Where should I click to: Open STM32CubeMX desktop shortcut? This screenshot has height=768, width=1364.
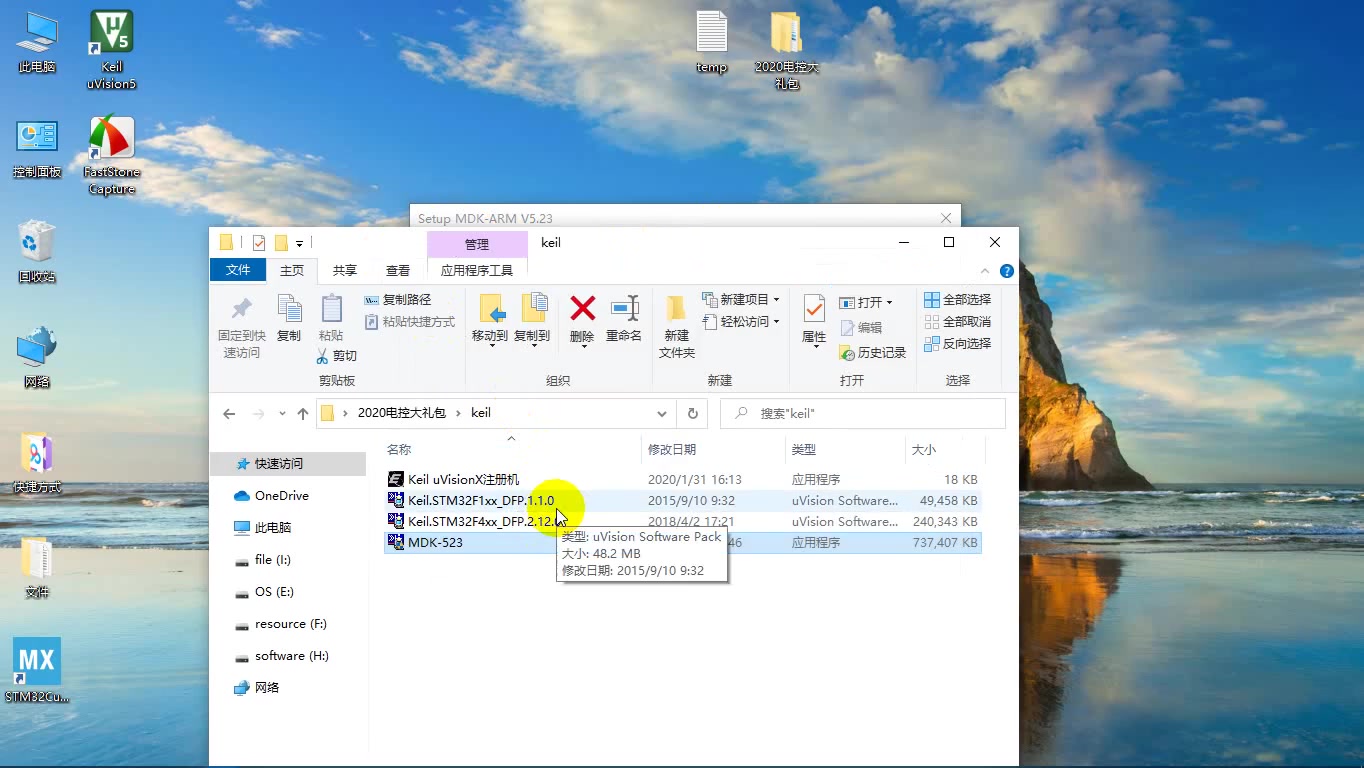[x=37, y=671]
